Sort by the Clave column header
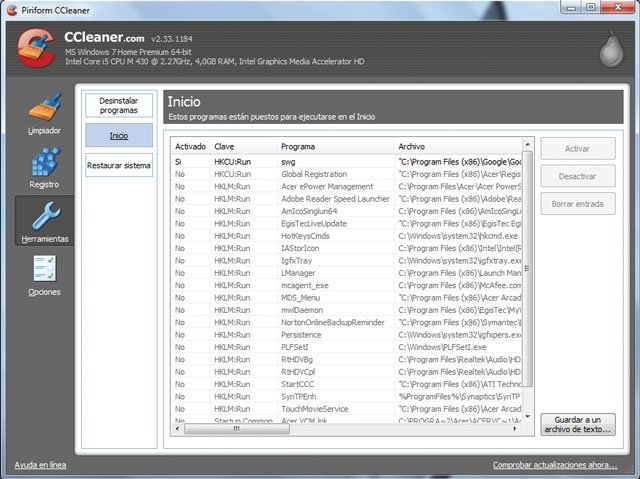640x479 pixels. click(244, 146)
